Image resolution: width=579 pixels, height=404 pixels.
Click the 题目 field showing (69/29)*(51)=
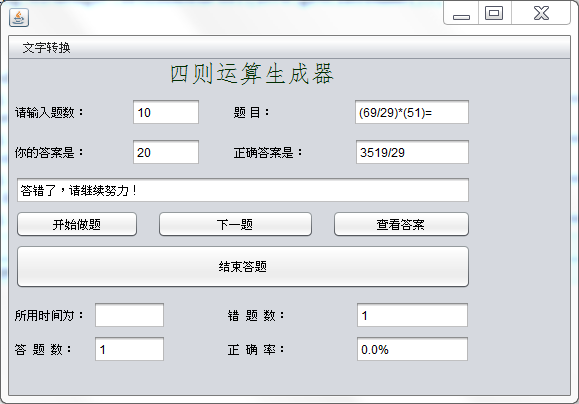click(x=412, y=112)
